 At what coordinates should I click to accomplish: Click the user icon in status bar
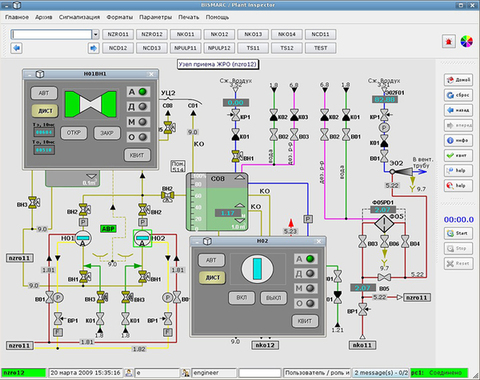pos(129,373)
